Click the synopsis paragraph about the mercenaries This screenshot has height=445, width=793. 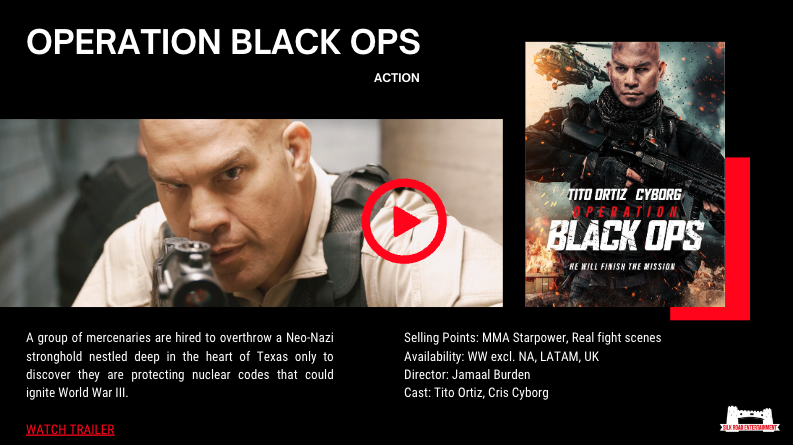coord(180,365)
